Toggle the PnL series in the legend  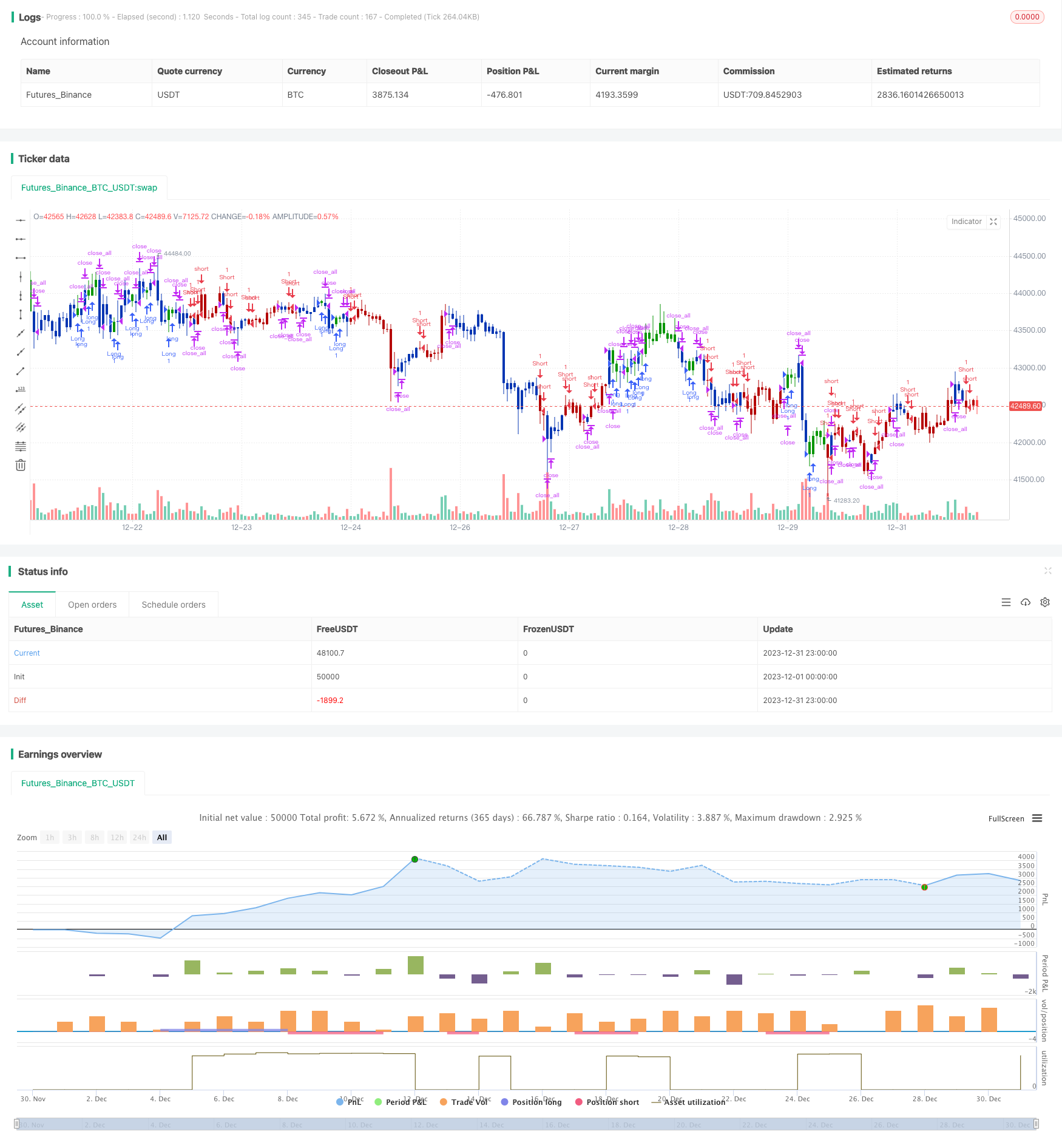coord(349,1102)
